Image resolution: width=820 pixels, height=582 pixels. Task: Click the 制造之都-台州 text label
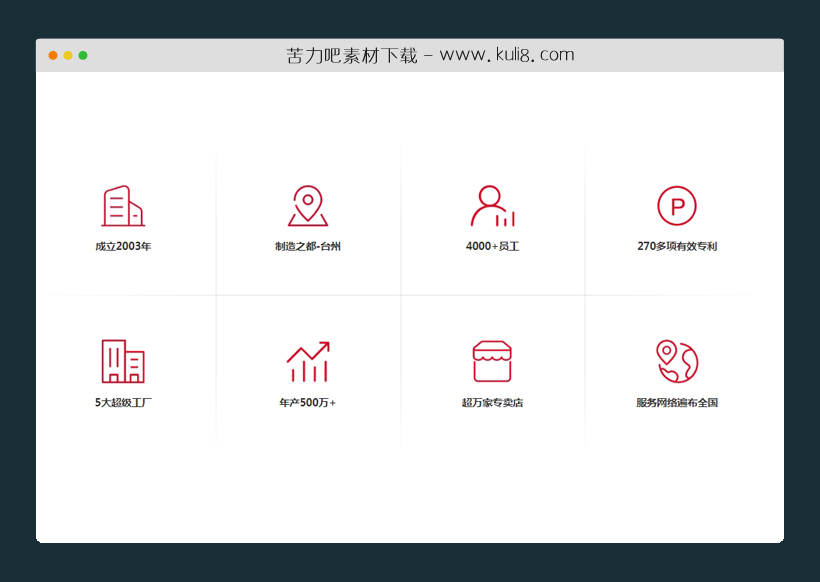click(307, 245)
